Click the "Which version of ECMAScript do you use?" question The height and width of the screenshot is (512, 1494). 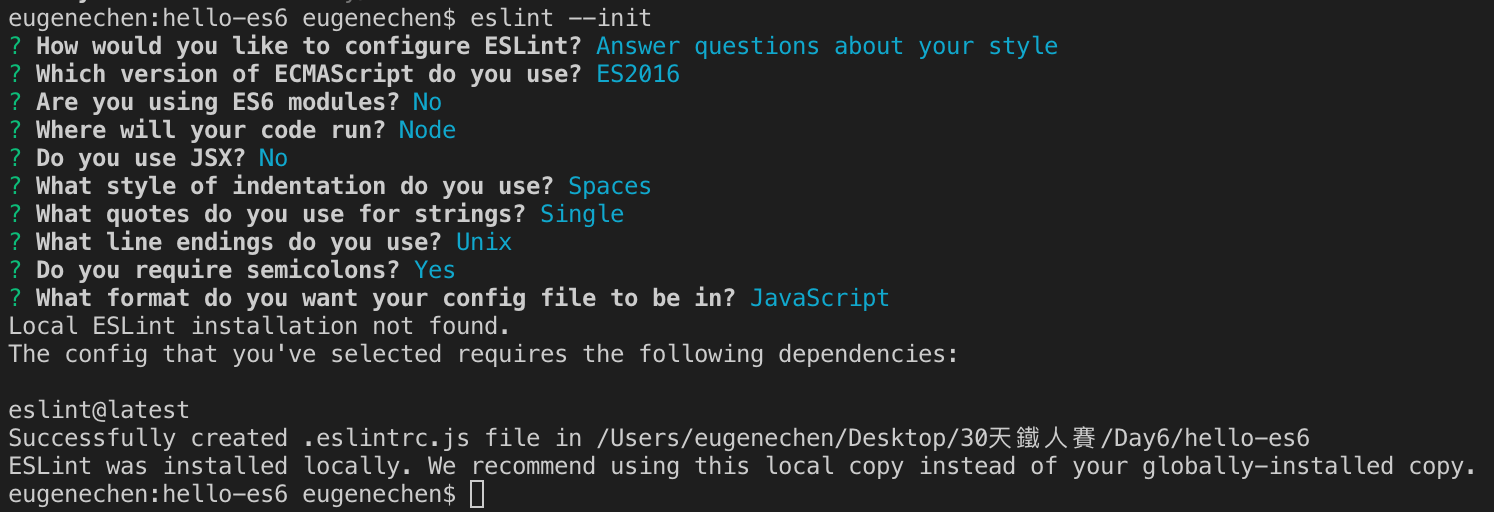pyautogui.click(x=309, y=74)
